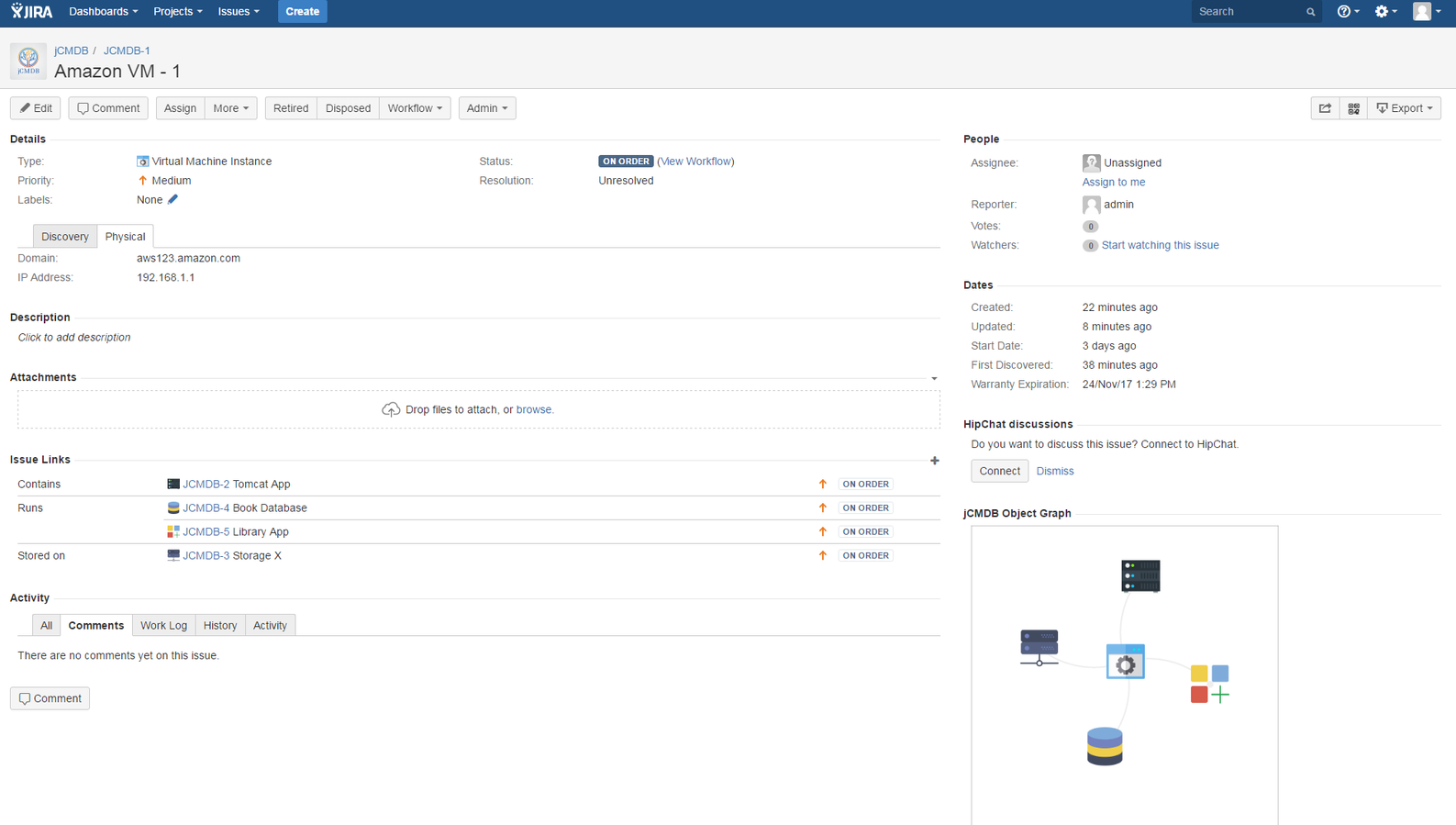
Task: Open the attachments options arrow
Action: click(934, 379)
